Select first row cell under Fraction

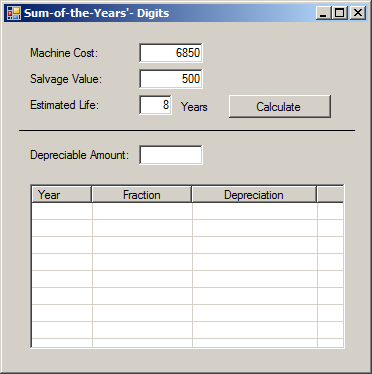142,211
